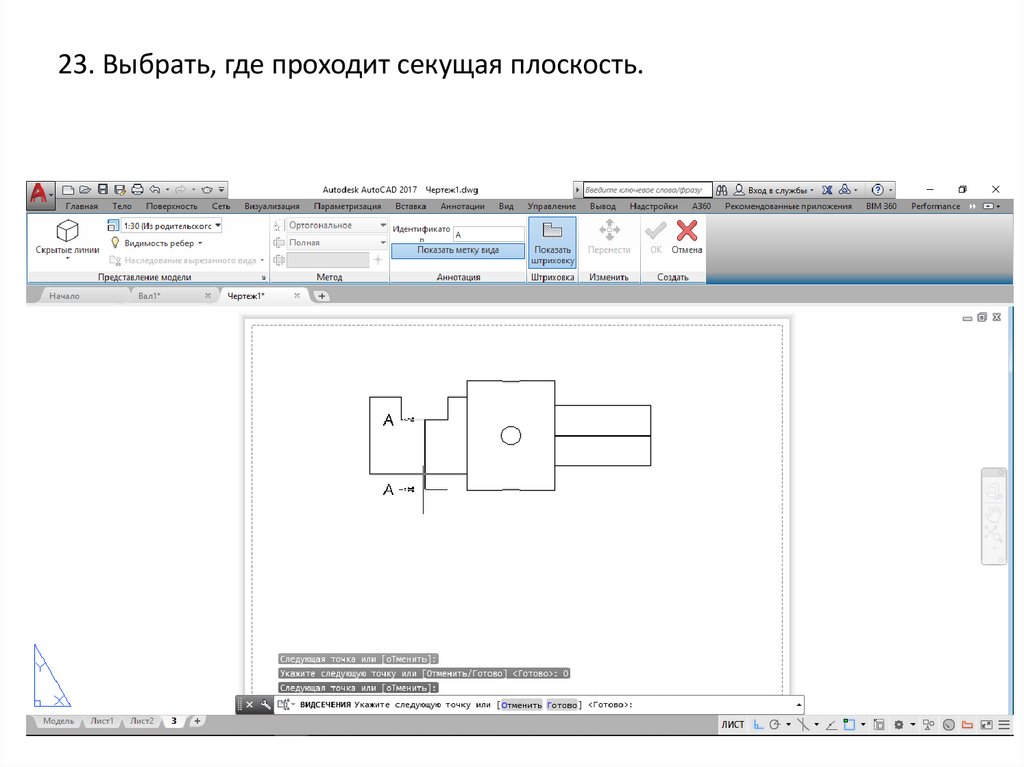Toggle the ЛИСТ paper space status button
Image resolution: width=1024 pixels, height=767 pixels.
click(x=732, y=725)
